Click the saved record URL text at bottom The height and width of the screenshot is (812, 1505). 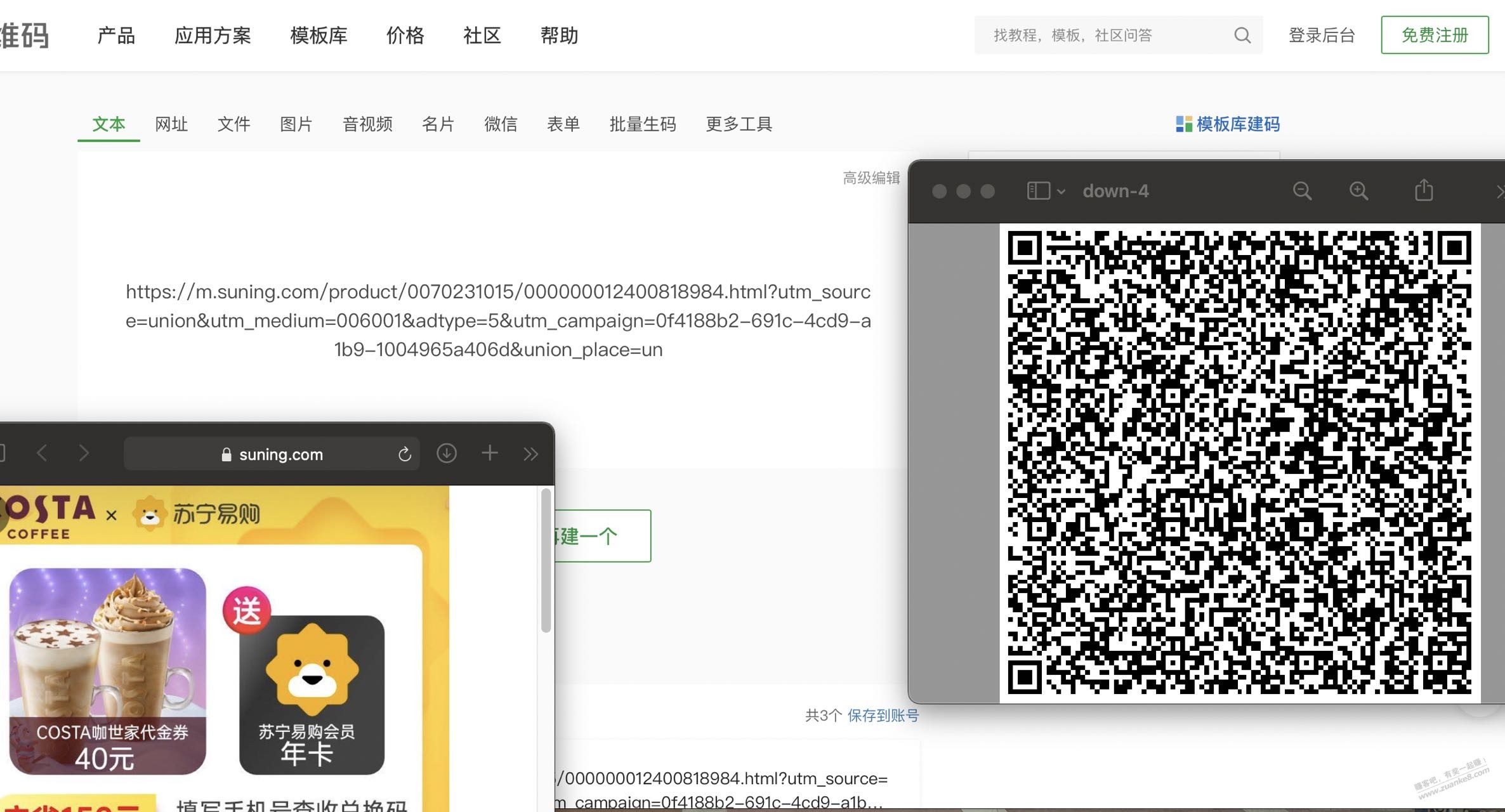(720, 790)
